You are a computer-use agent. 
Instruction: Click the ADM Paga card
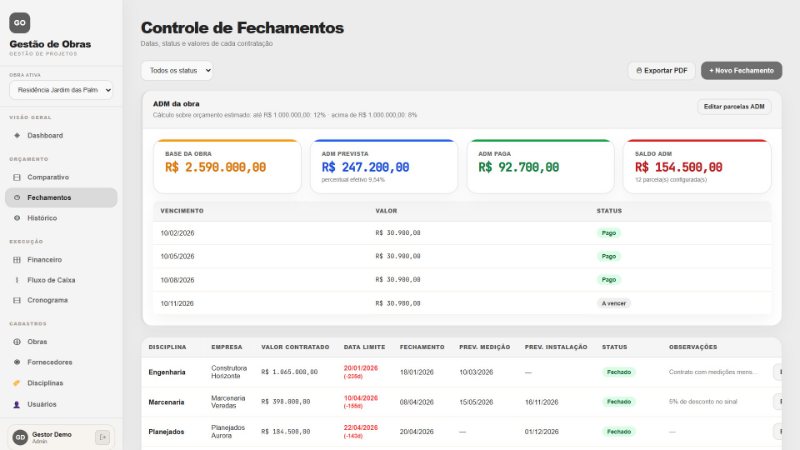click(540, 166)
